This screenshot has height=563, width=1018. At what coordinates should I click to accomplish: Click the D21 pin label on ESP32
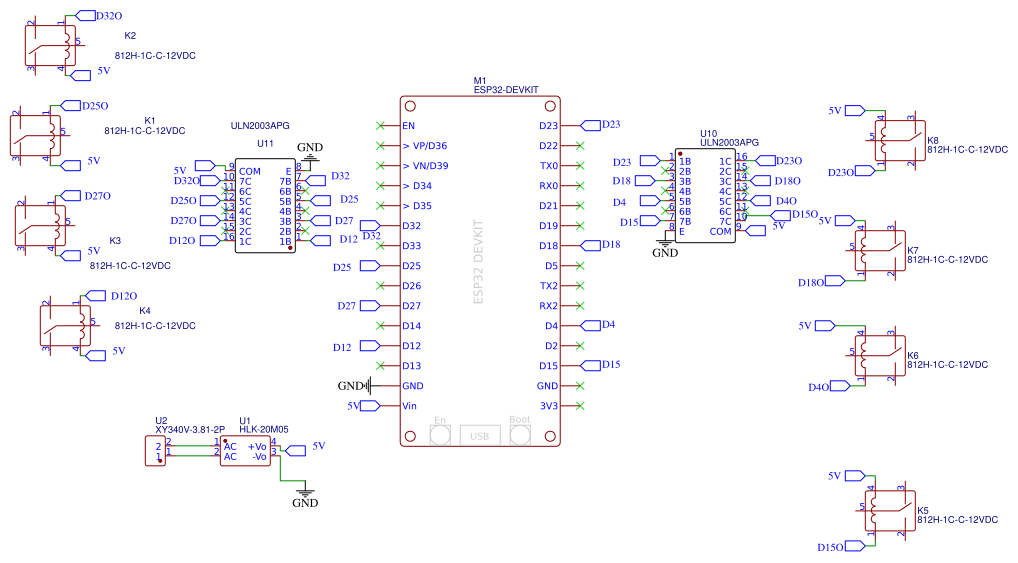pos(549,206)
